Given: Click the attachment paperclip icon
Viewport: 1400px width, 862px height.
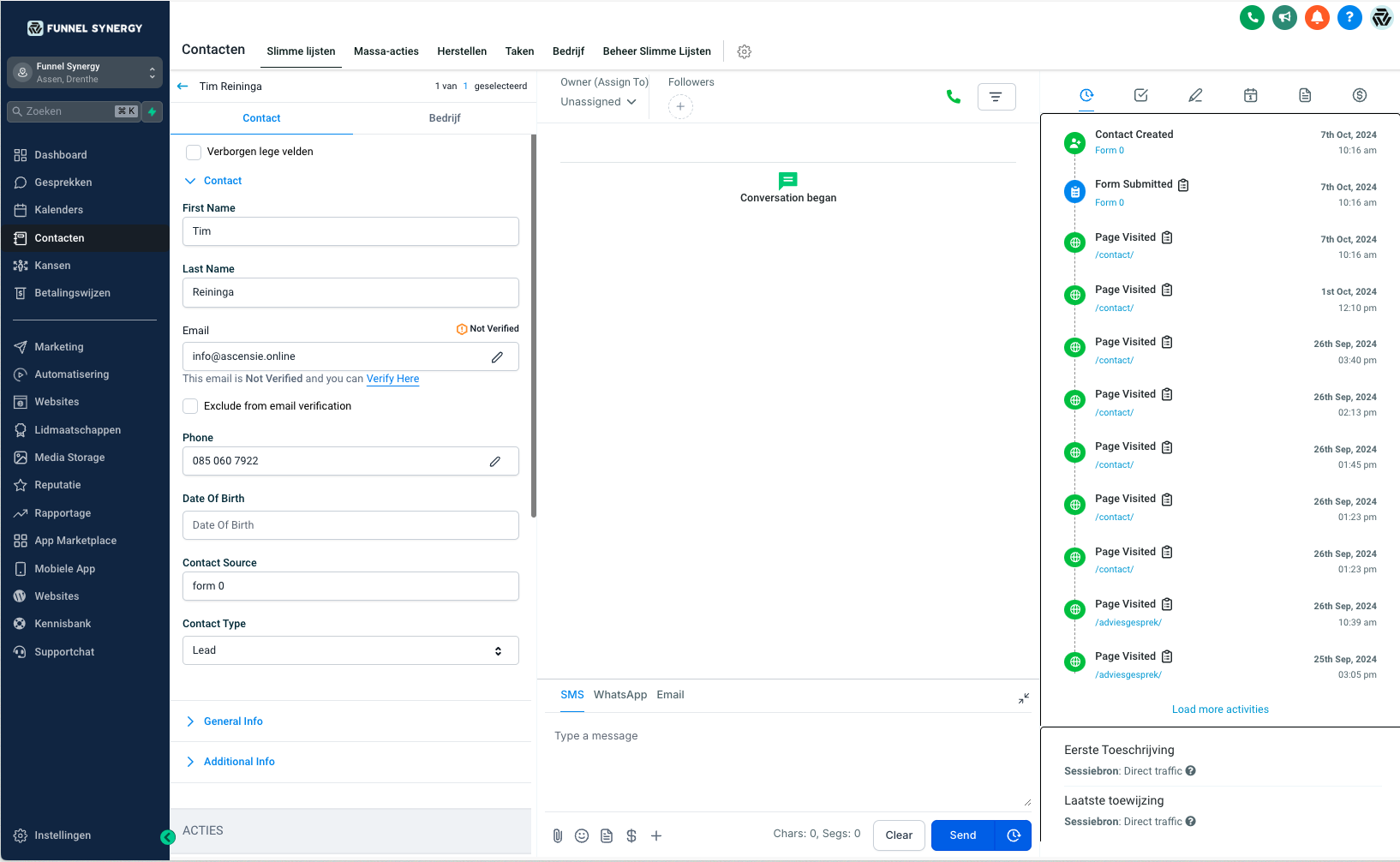Looking at the screenshot, I should click(558, 835).
